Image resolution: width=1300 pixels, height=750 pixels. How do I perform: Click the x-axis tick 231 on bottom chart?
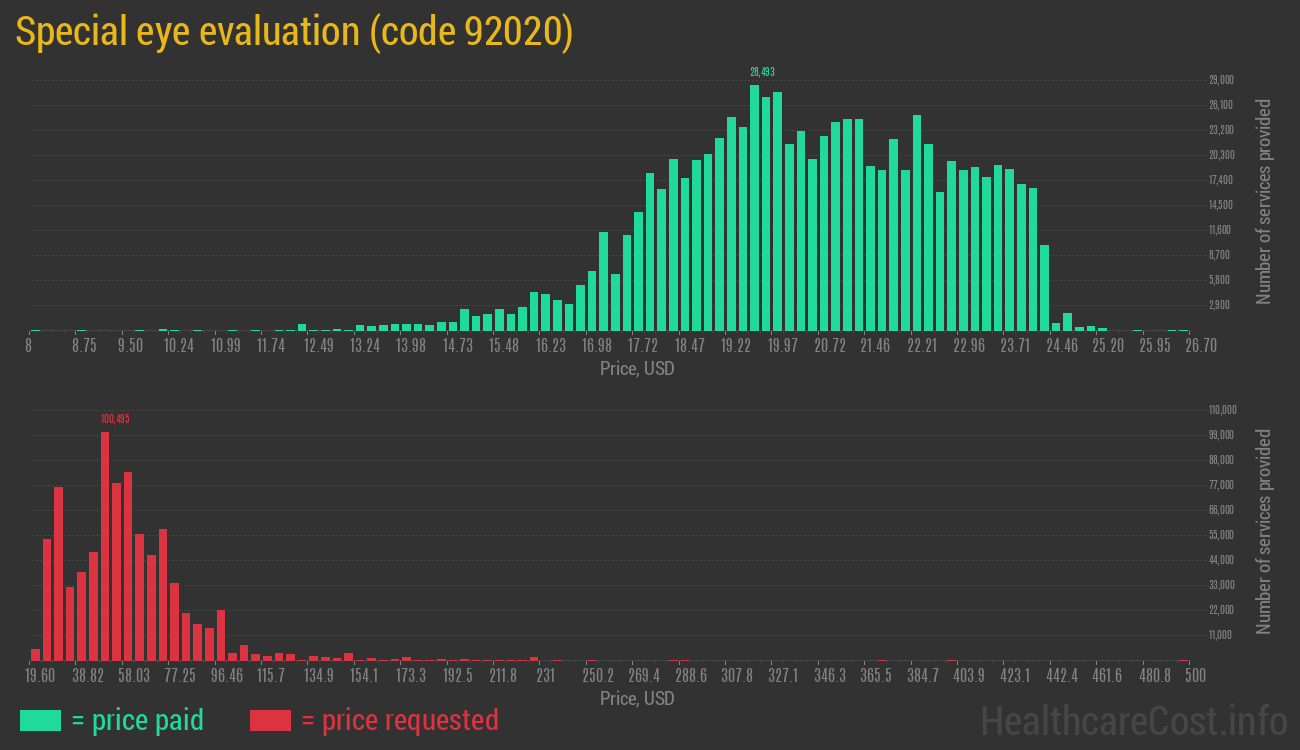(x=545, y=675)
